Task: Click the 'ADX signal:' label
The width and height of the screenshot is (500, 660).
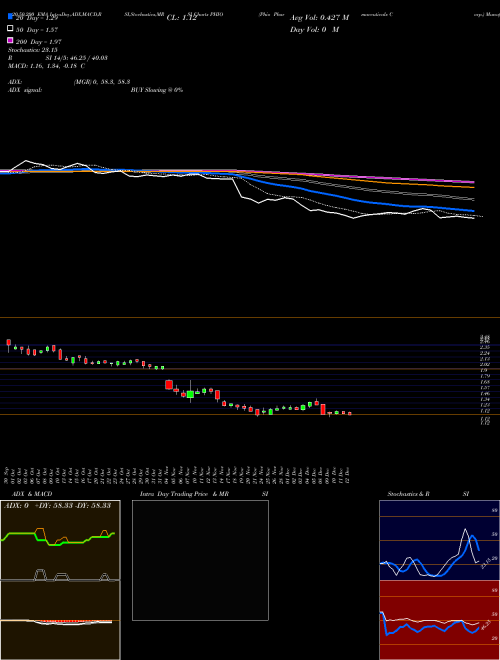Action: click(x=25, y=90)
